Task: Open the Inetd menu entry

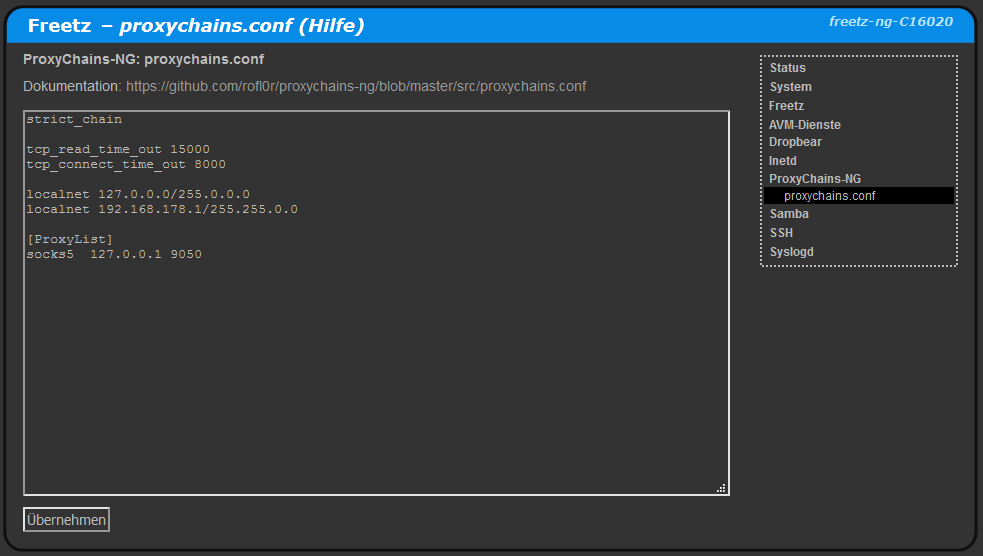Action: 783,161
